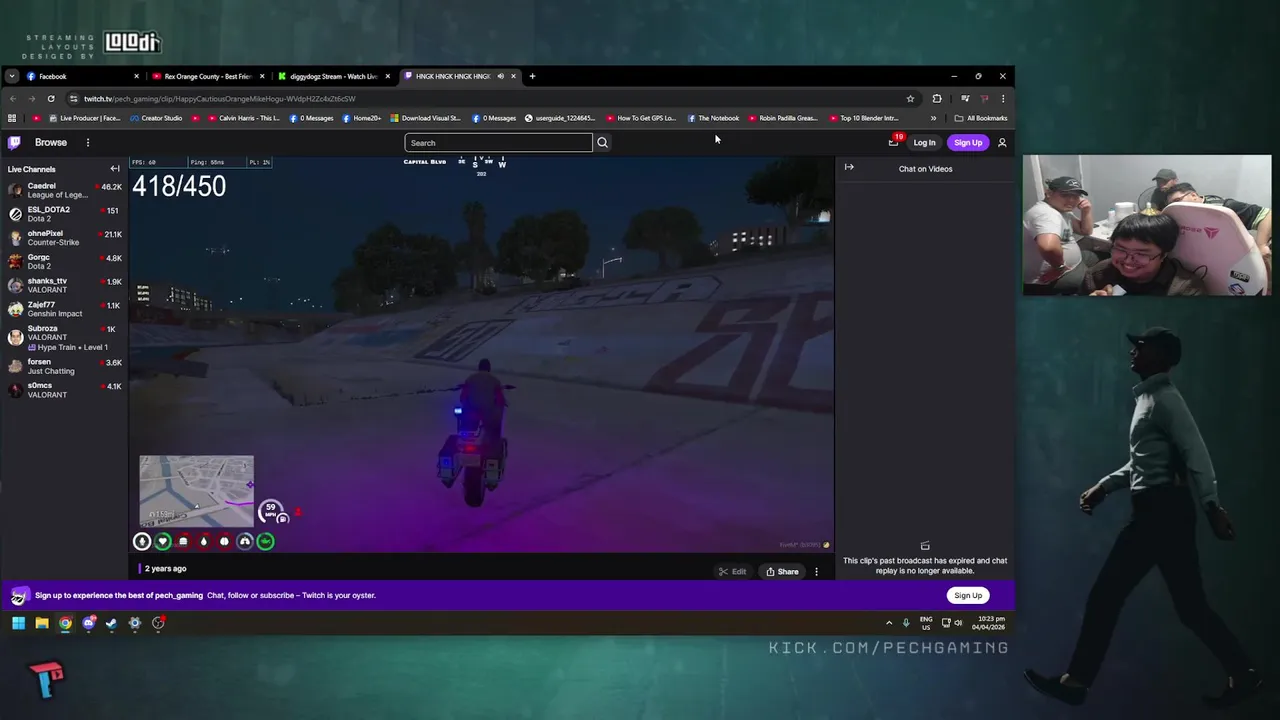Open File Explorer from the taskbar
This screenshot has height=720, width=1280.
42,623
